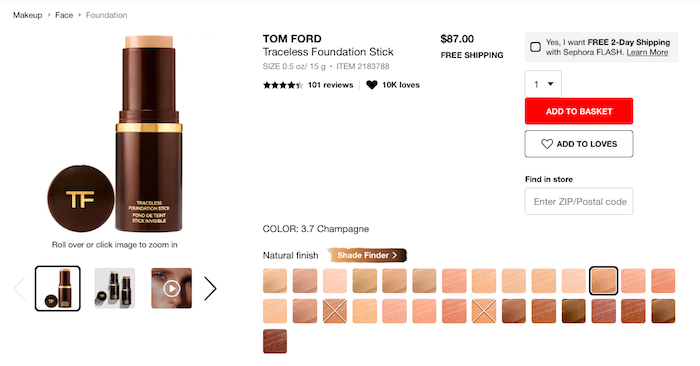
Task: Click the star rating icons
Action: 283,85
